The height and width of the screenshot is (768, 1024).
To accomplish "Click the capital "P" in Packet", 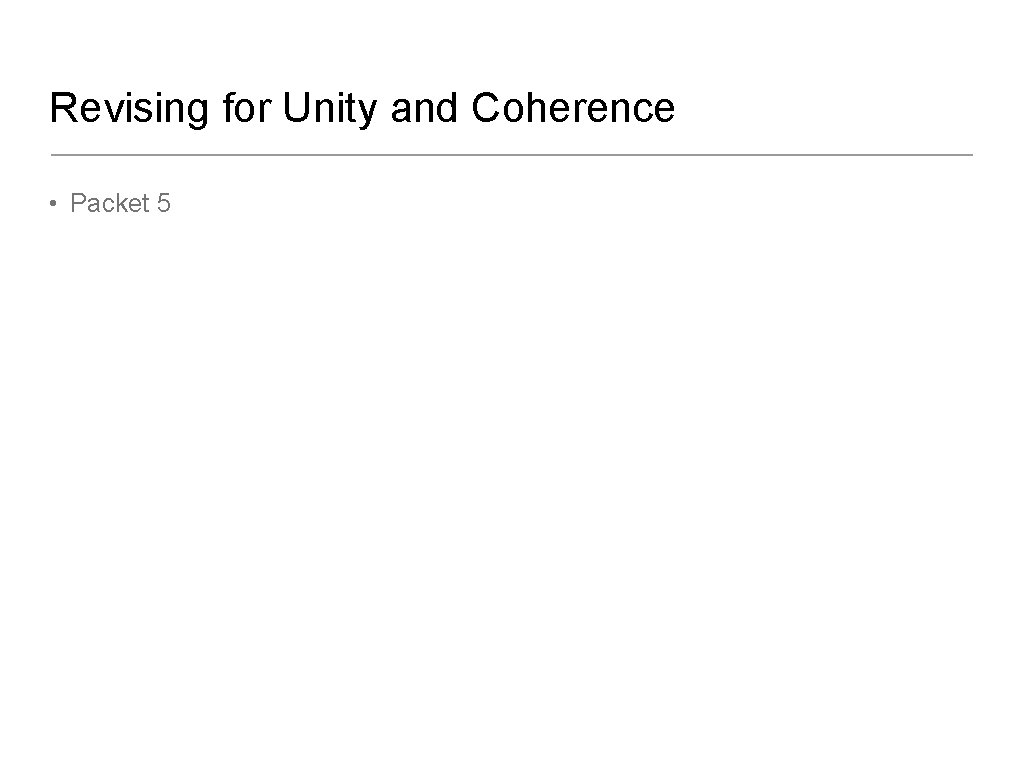I will (x=78, y=204).
